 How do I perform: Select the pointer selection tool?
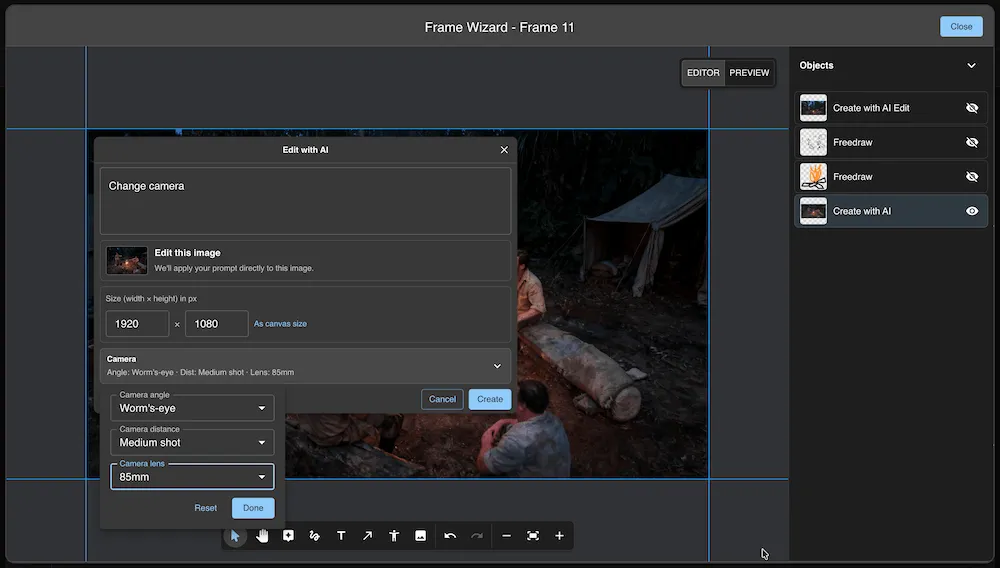pyautogui.click(x=235, y=536)
